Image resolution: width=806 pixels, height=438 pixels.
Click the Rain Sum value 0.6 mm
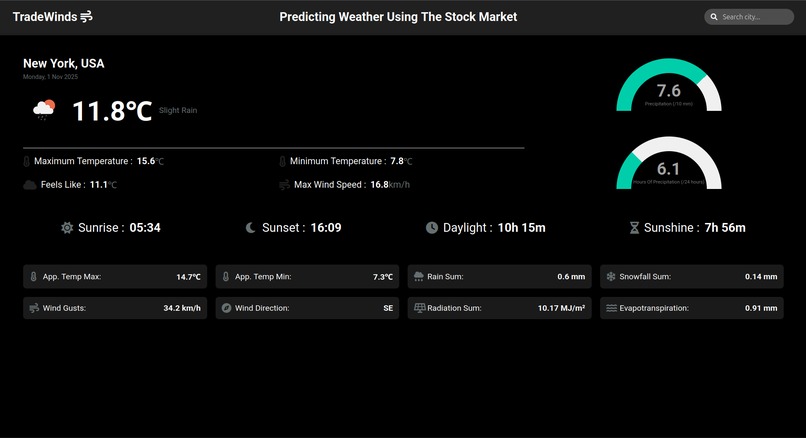(571, 277)
